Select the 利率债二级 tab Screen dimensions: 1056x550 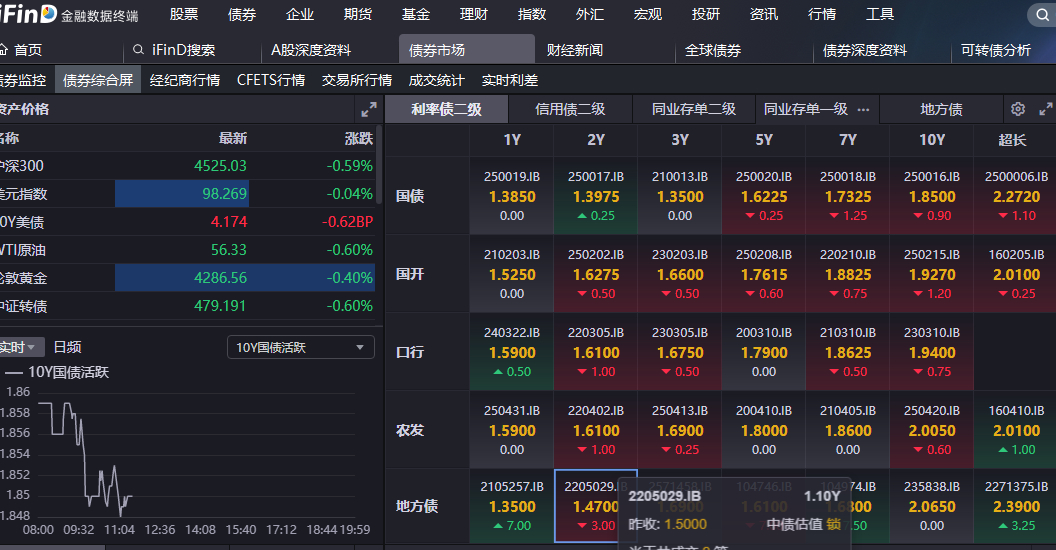point(446,109)
